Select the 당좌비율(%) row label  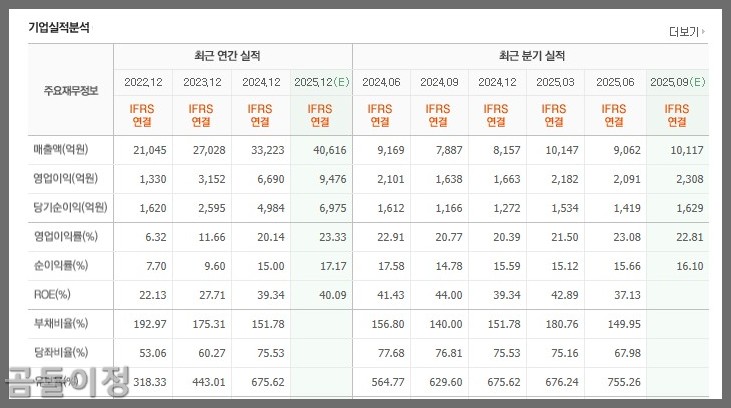pos(61,353)
